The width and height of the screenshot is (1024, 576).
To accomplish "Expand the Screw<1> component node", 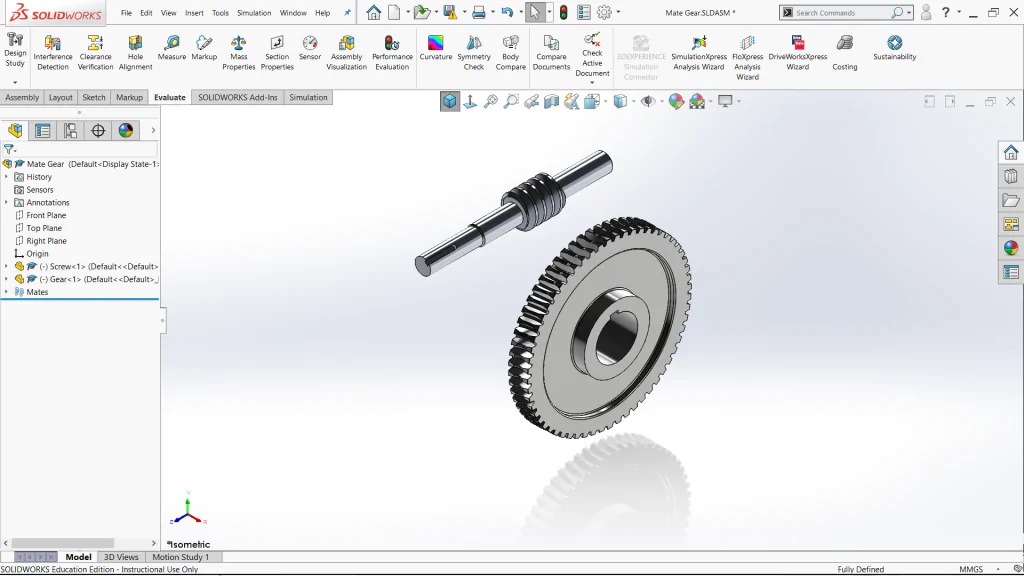I will [7, 266].
